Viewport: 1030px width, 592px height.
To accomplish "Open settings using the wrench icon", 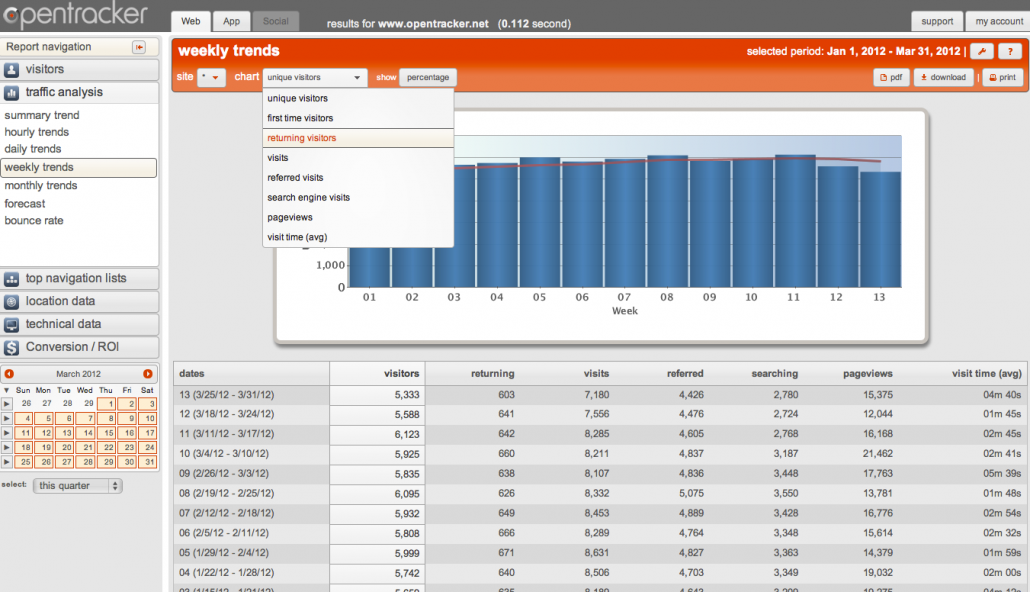I will tap(984, 50).
